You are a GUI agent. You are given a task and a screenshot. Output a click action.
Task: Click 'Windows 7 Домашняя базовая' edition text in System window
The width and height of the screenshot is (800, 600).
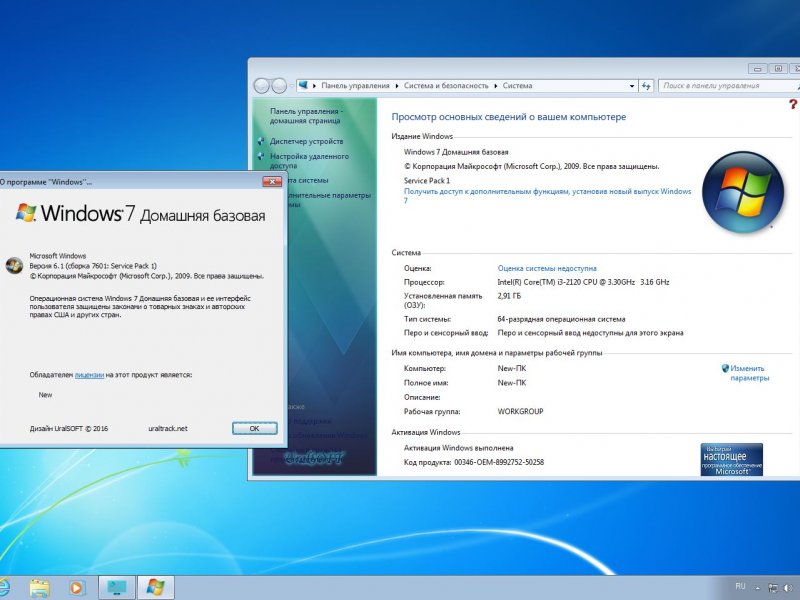tap(456, 152)
